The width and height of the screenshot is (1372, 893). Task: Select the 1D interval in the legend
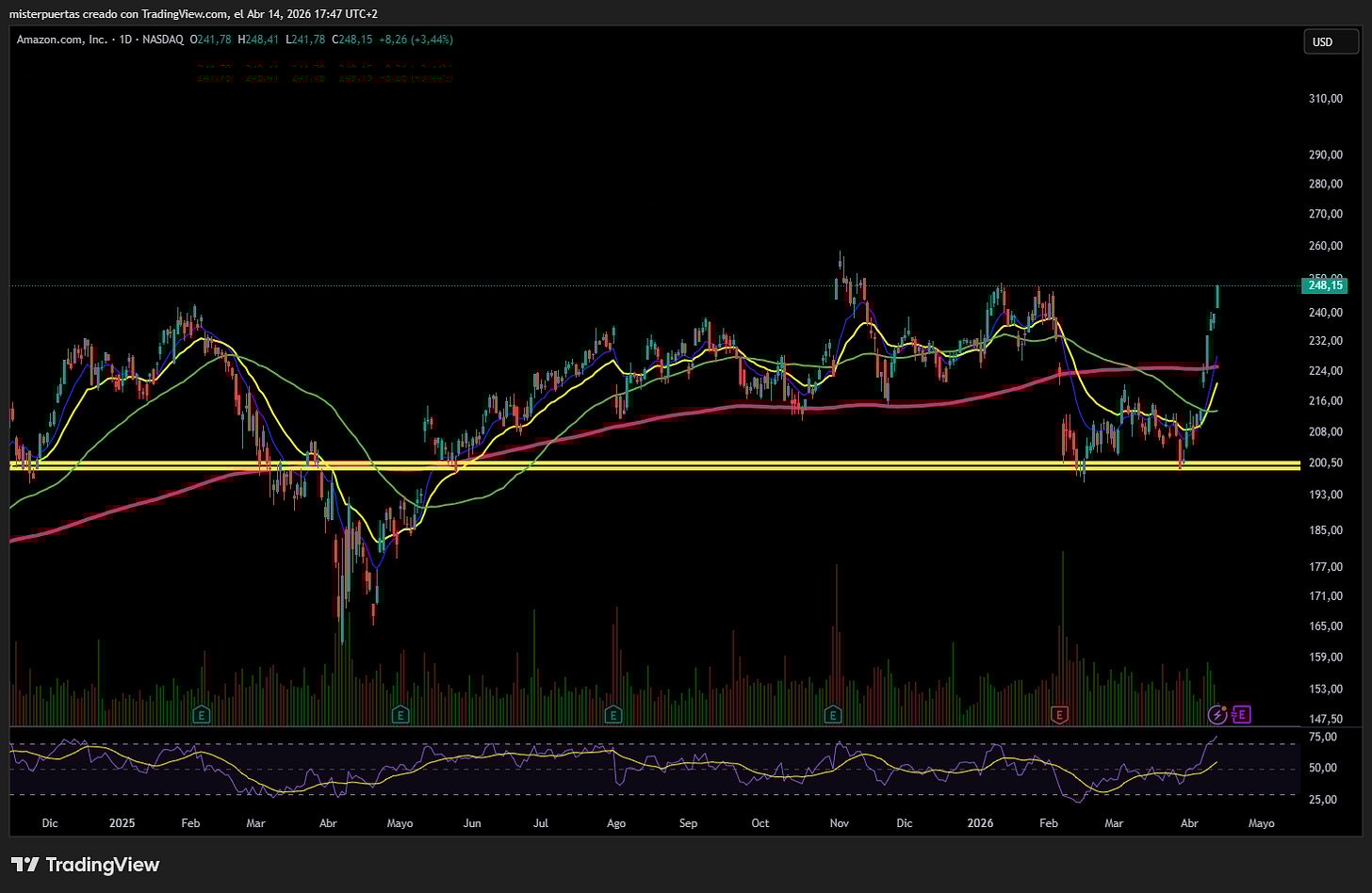[x=126, y=40]
